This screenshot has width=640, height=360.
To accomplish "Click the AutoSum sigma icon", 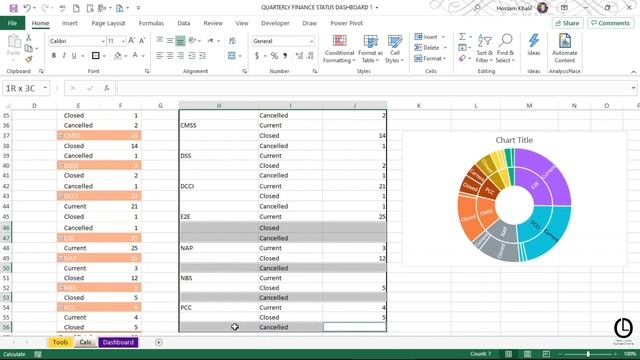I will (x=462, y=37).
